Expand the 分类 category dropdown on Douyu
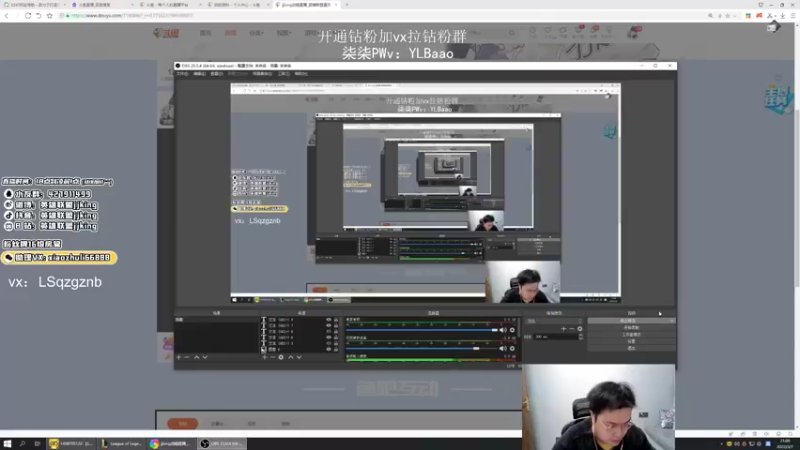 pyautogui.click(x=256, y=33)
